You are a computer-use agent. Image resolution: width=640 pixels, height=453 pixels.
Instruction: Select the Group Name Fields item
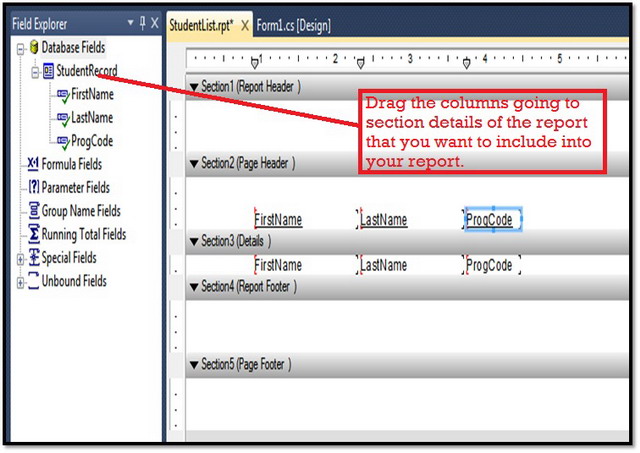pyautogui.click(x=81, y=211)
